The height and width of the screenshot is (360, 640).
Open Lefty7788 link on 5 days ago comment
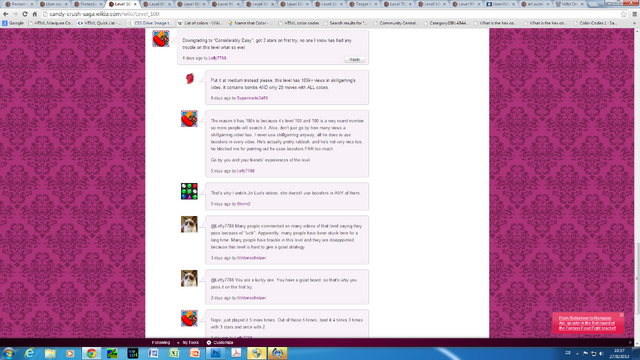pyautogui.click(x=246, y=171)
